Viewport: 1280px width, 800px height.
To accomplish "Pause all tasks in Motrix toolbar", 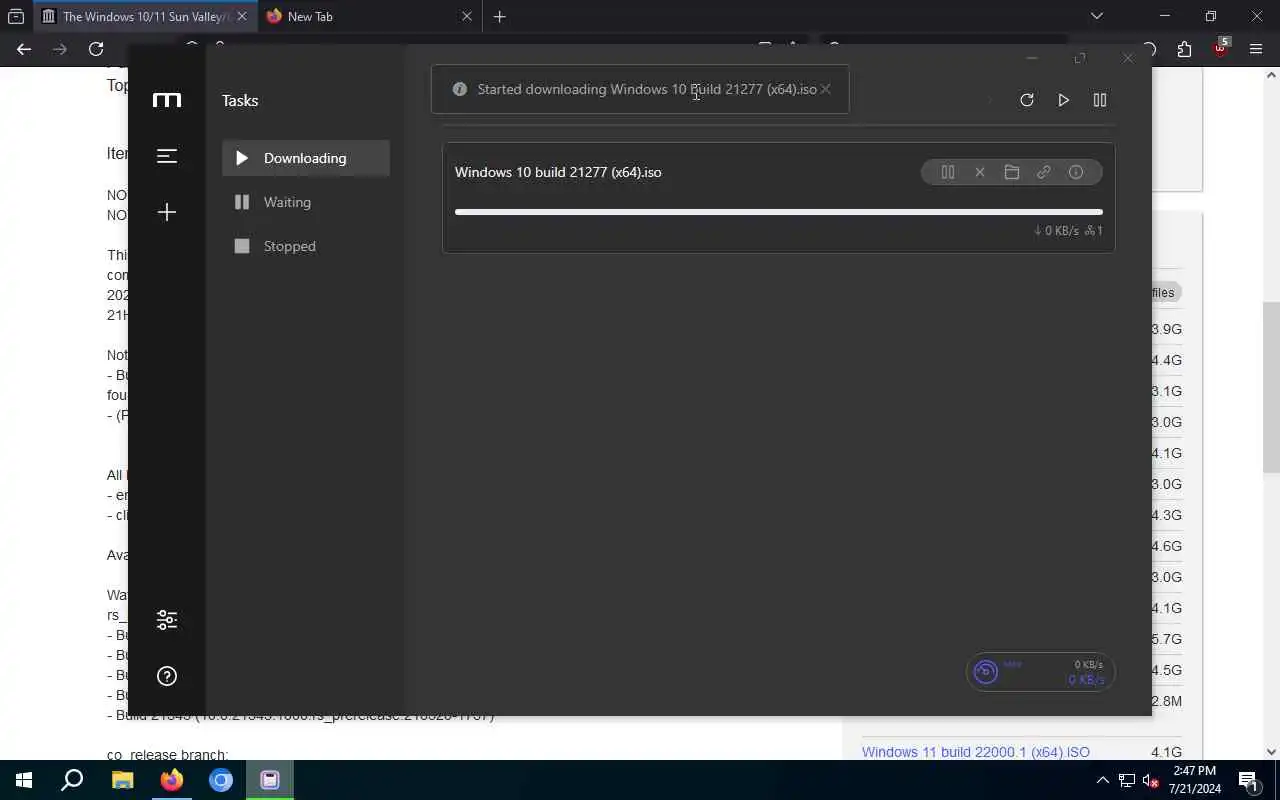I will coord(1100,100).
